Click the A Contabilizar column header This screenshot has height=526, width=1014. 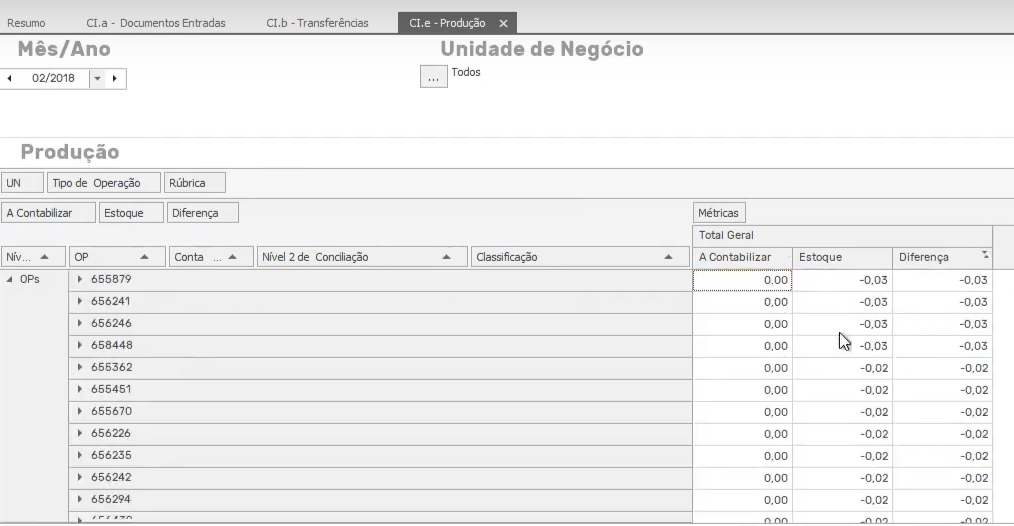[x=742, y=257]
